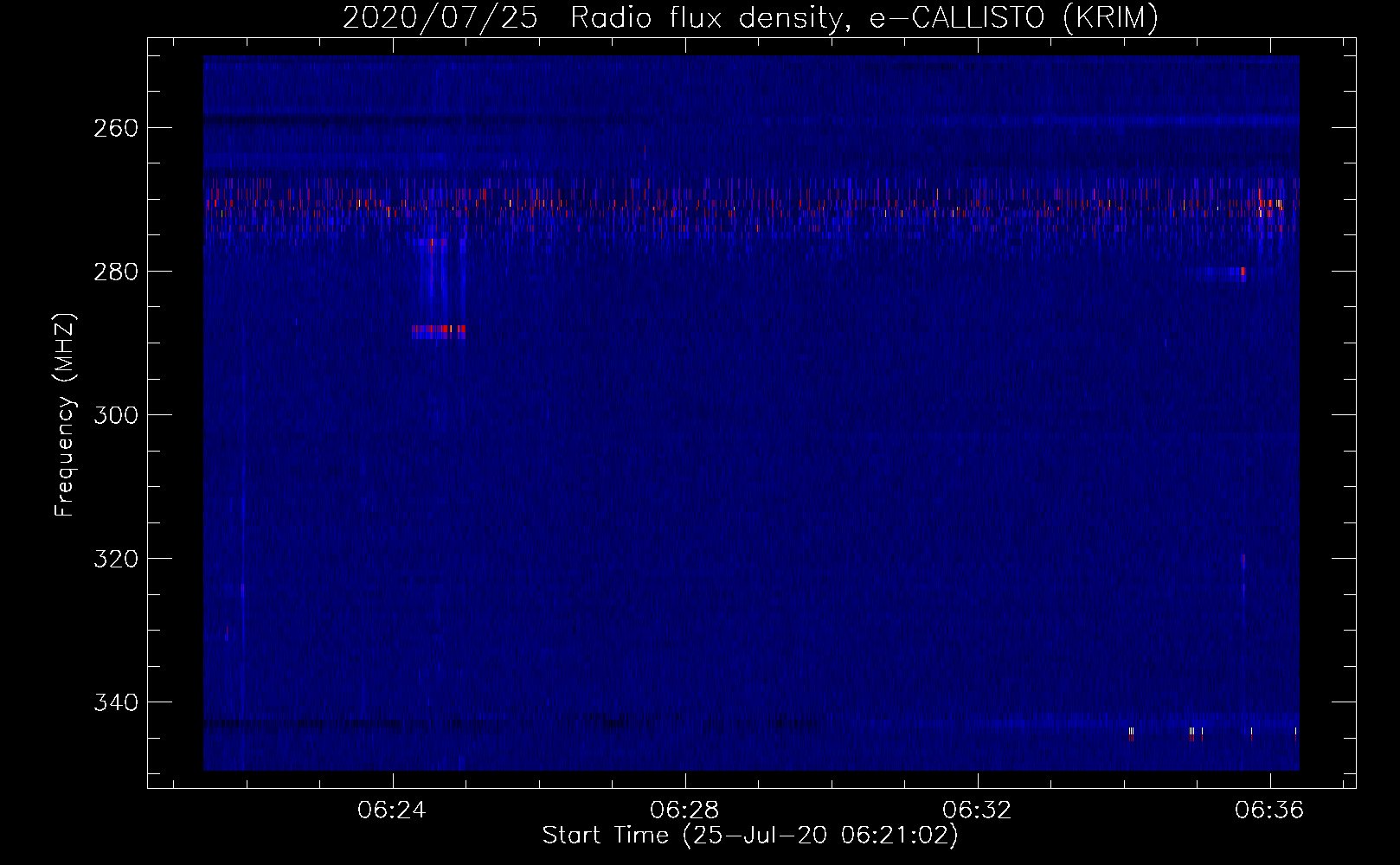
Task: Click the "Frequency (MHZ)" axis label
Action: point(64,414)
